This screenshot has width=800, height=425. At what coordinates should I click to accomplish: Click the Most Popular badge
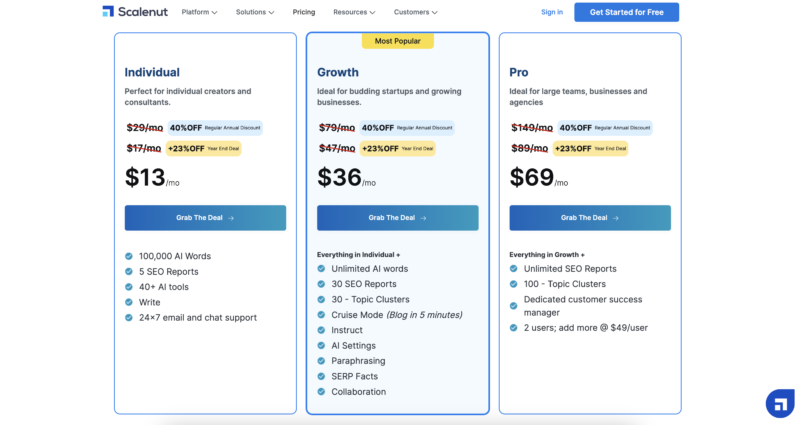click(x=398, y=41)
